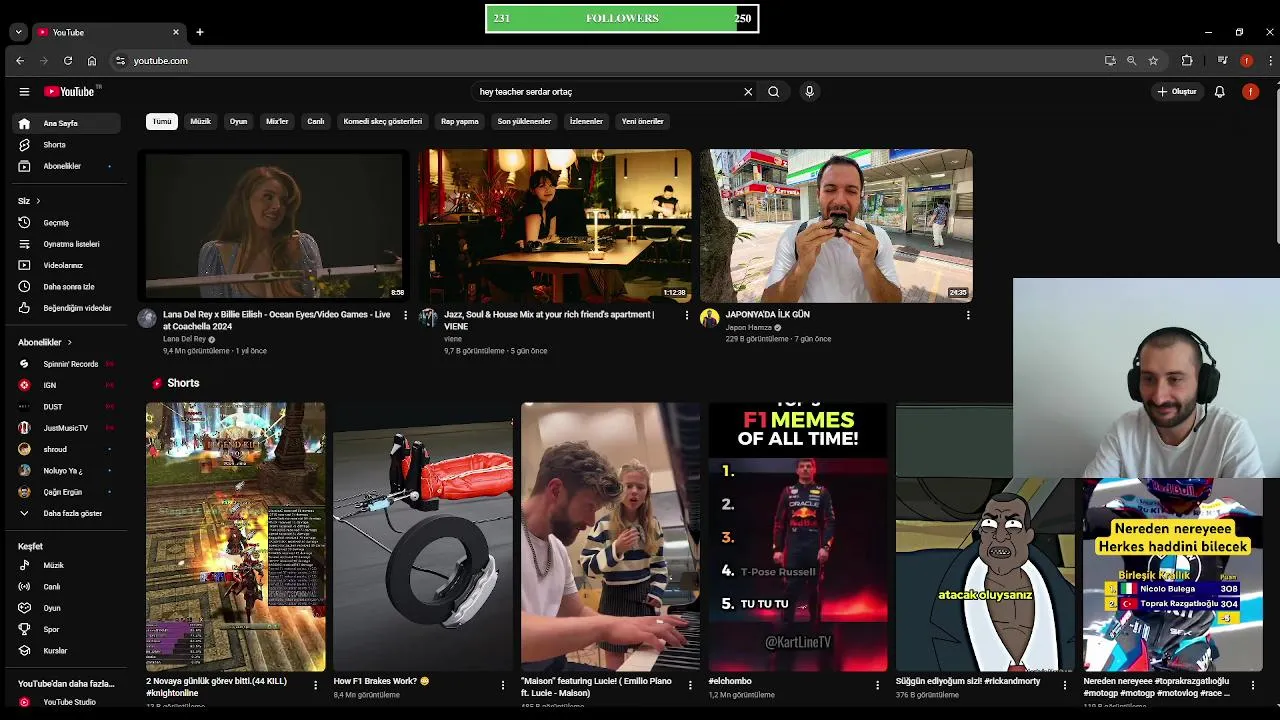Open Çağrı Ergün channel
This screenshot has height=720, width=1280.
coord(67,492)
